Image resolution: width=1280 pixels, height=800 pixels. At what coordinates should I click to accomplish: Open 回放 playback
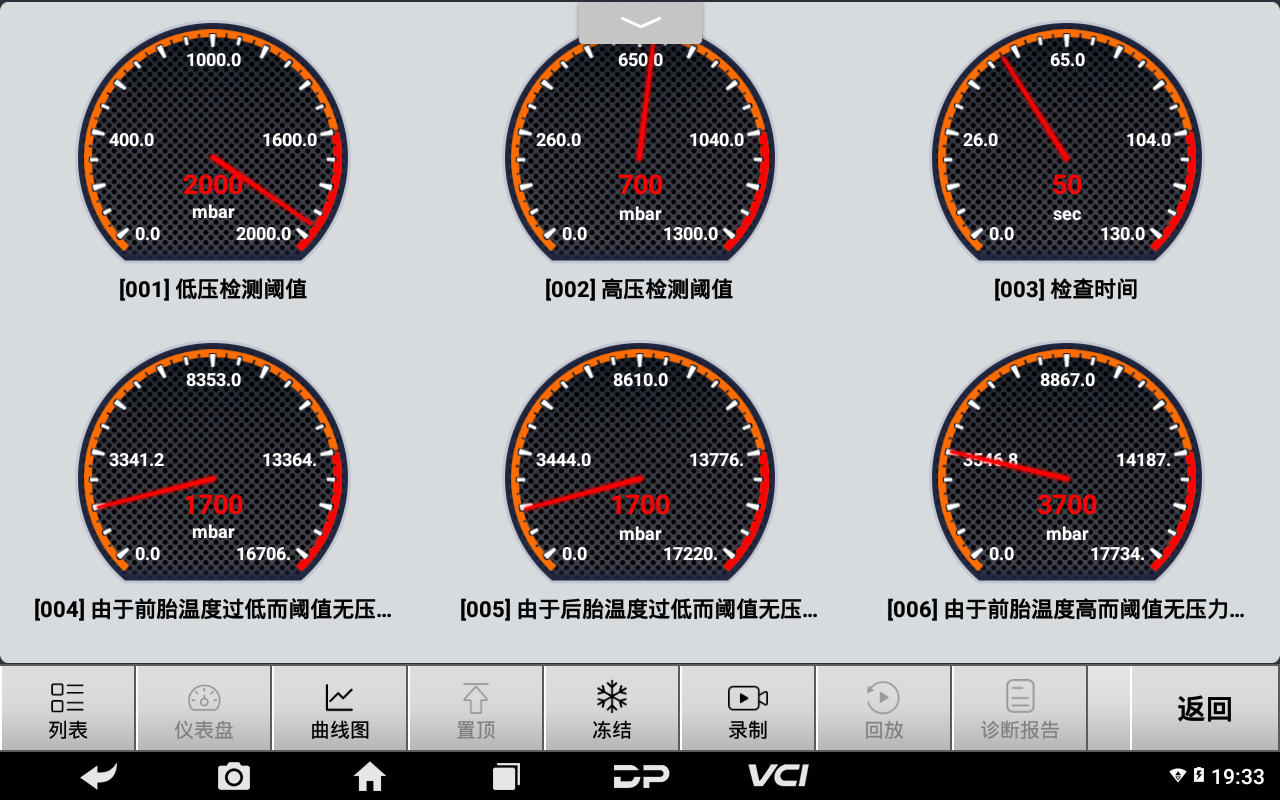coord(884,709)
